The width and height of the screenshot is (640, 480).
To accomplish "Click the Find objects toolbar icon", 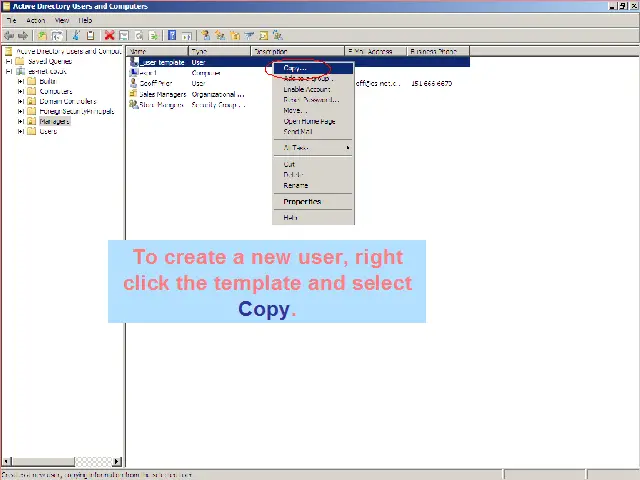I will click(x=263, y=36).
